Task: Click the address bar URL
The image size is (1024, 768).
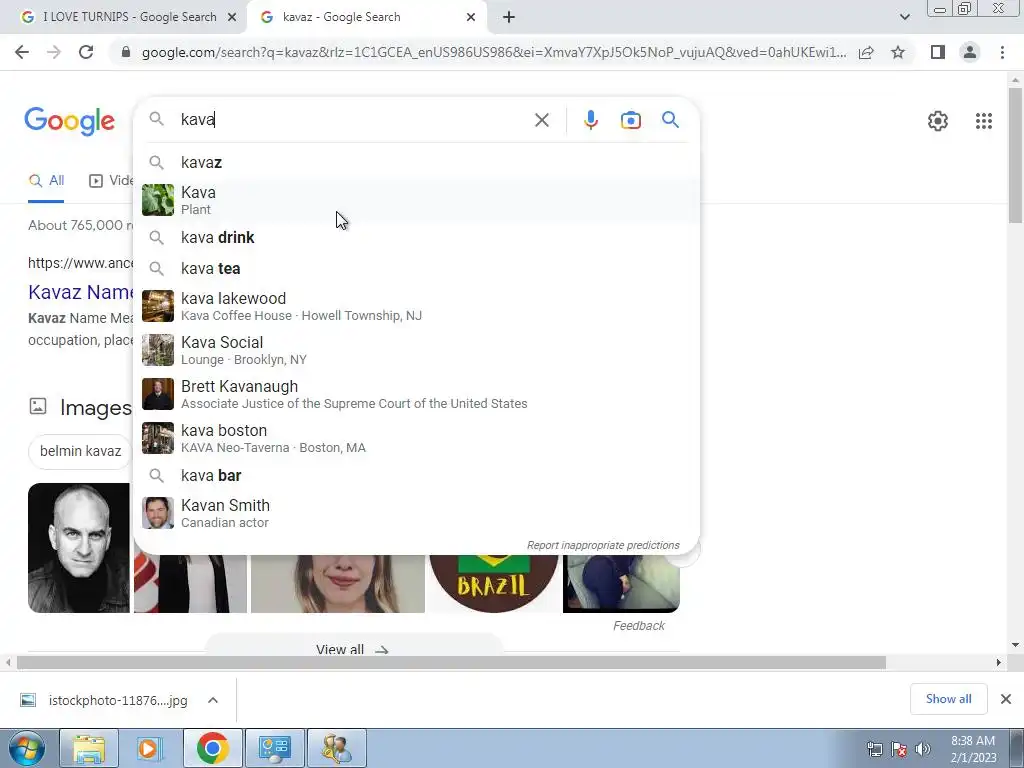Action: (494, 52)
